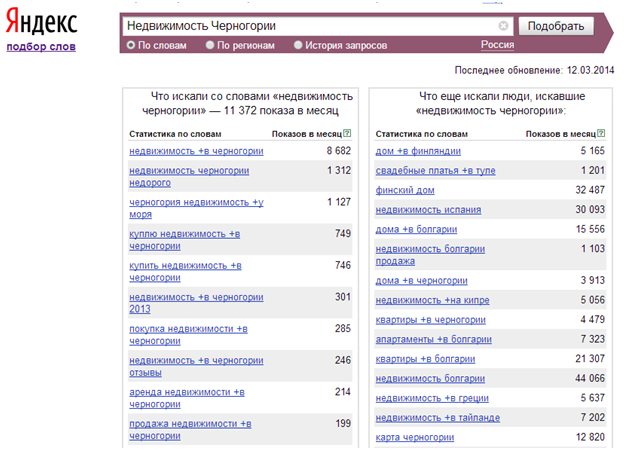This screenshot has width=628, height=450.
Task: Open 'дома +в черногории' link
Action: (x=421, y=281)
